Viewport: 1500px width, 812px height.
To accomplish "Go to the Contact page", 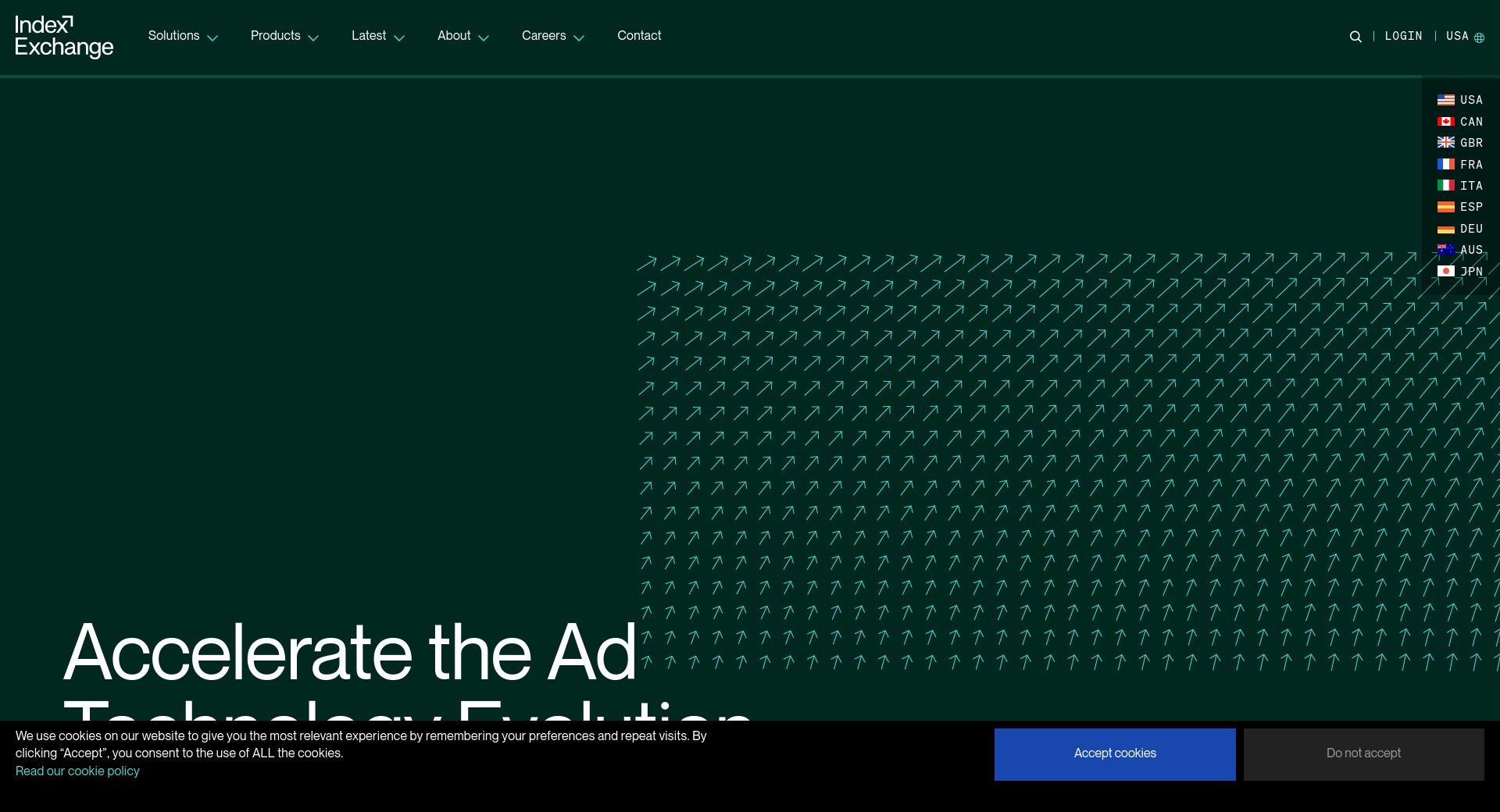I will 639,36.
